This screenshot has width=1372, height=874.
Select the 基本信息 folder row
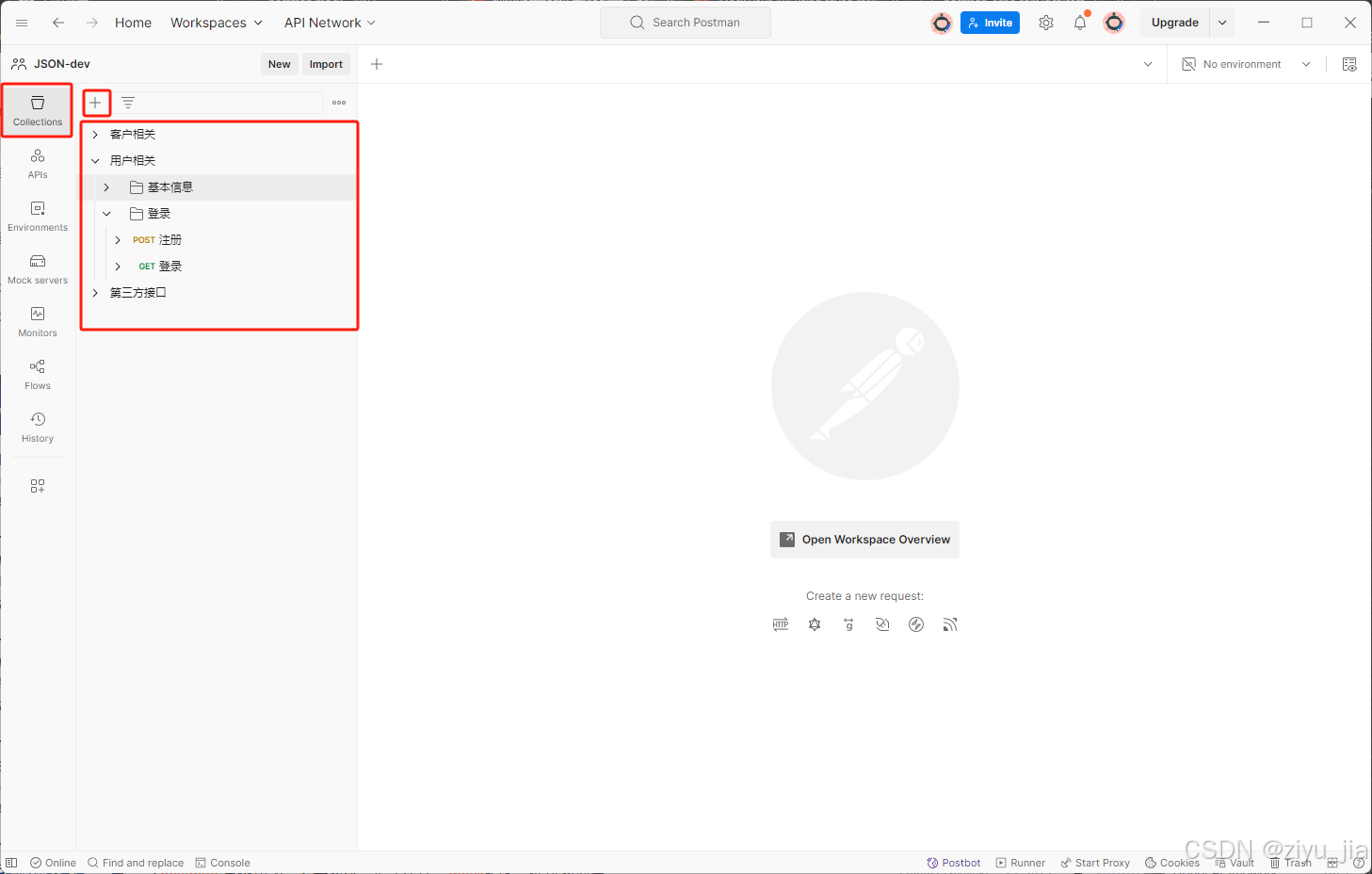point(218,187)
